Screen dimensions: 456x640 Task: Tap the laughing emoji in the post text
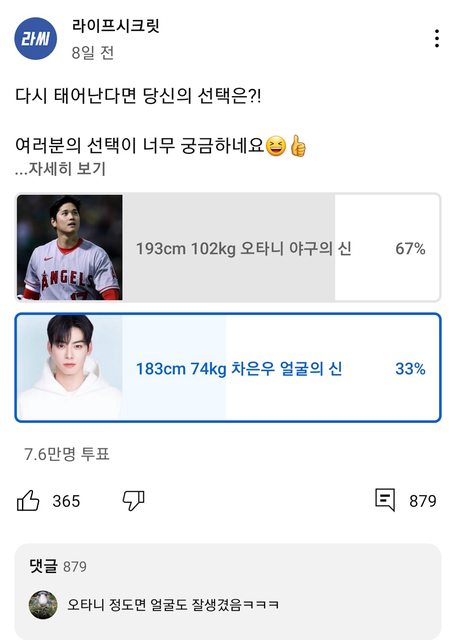pos(276,147)
